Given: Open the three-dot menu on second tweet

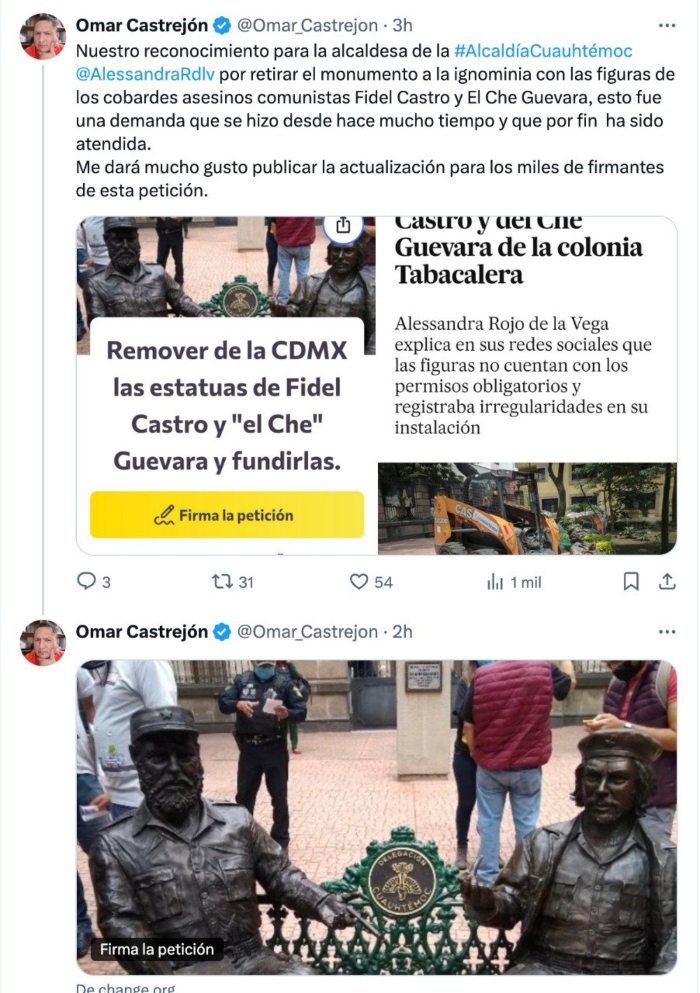Looking at the screenshot, I should click(x=667, y=632).
